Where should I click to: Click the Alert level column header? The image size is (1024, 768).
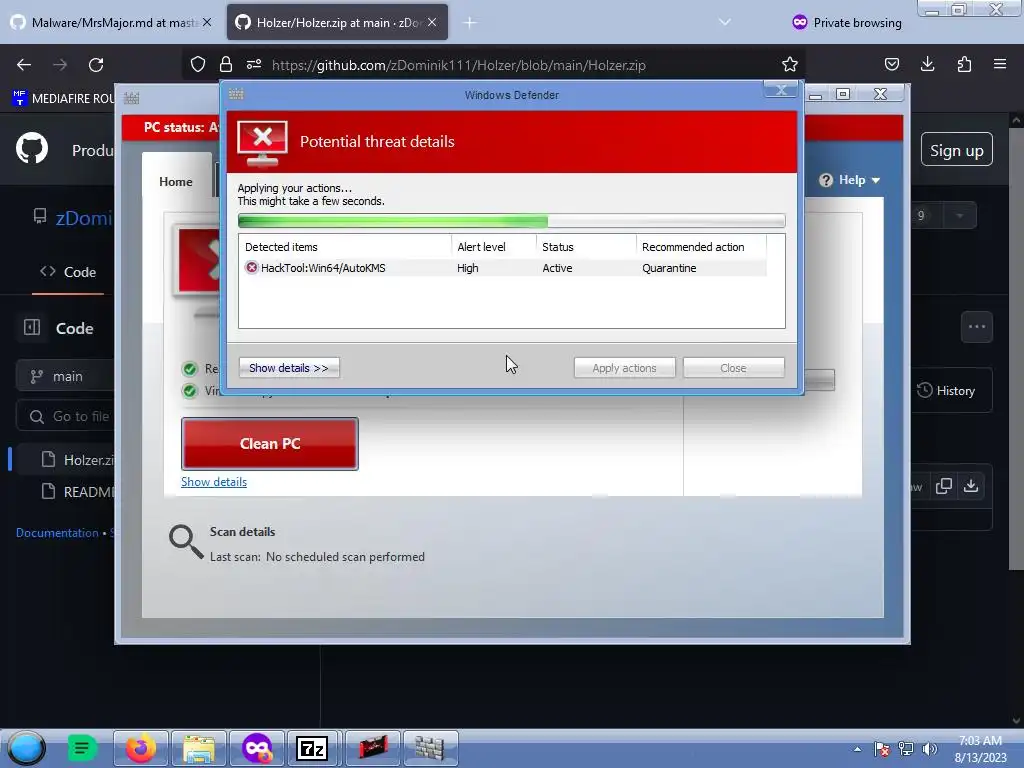coord(494,247)
